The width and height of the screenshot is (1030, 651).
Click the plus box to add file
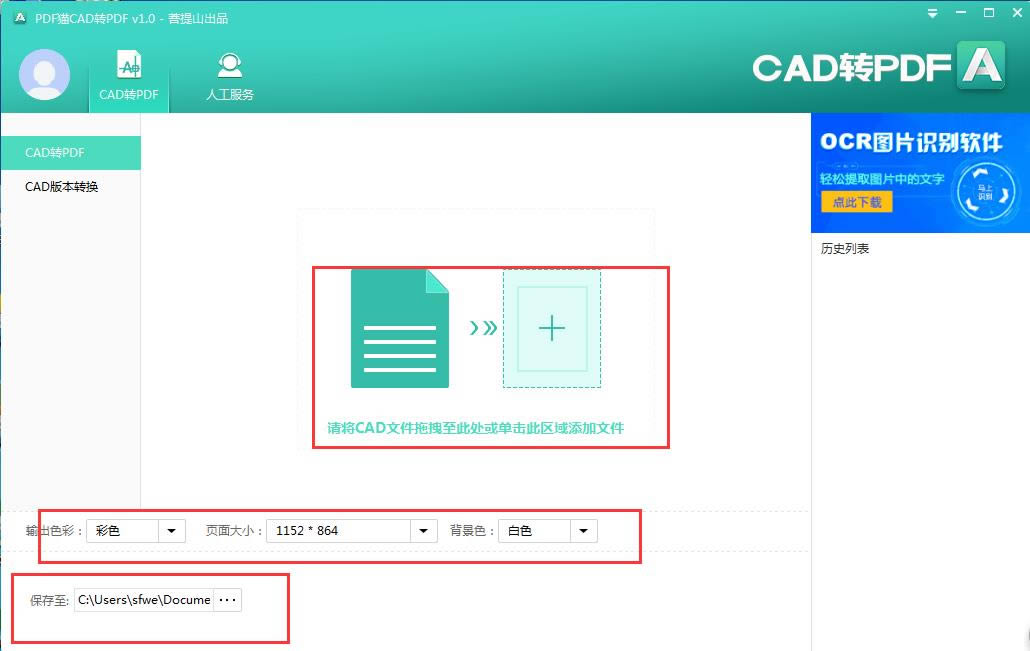552,328
